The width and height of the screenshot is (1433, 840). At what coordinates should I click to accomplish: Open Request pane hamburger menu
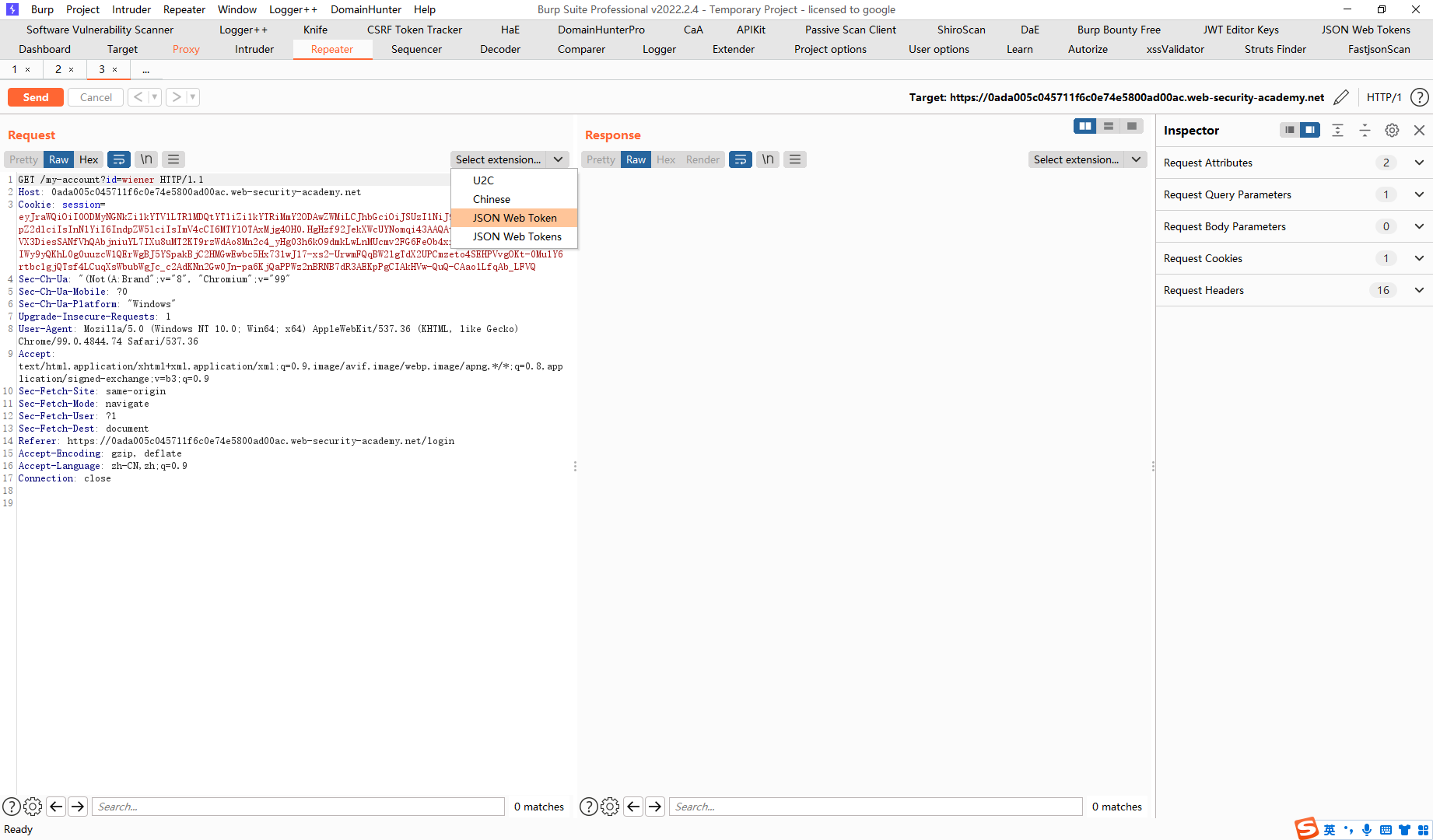pyautogui.click(x=173, y=159)
